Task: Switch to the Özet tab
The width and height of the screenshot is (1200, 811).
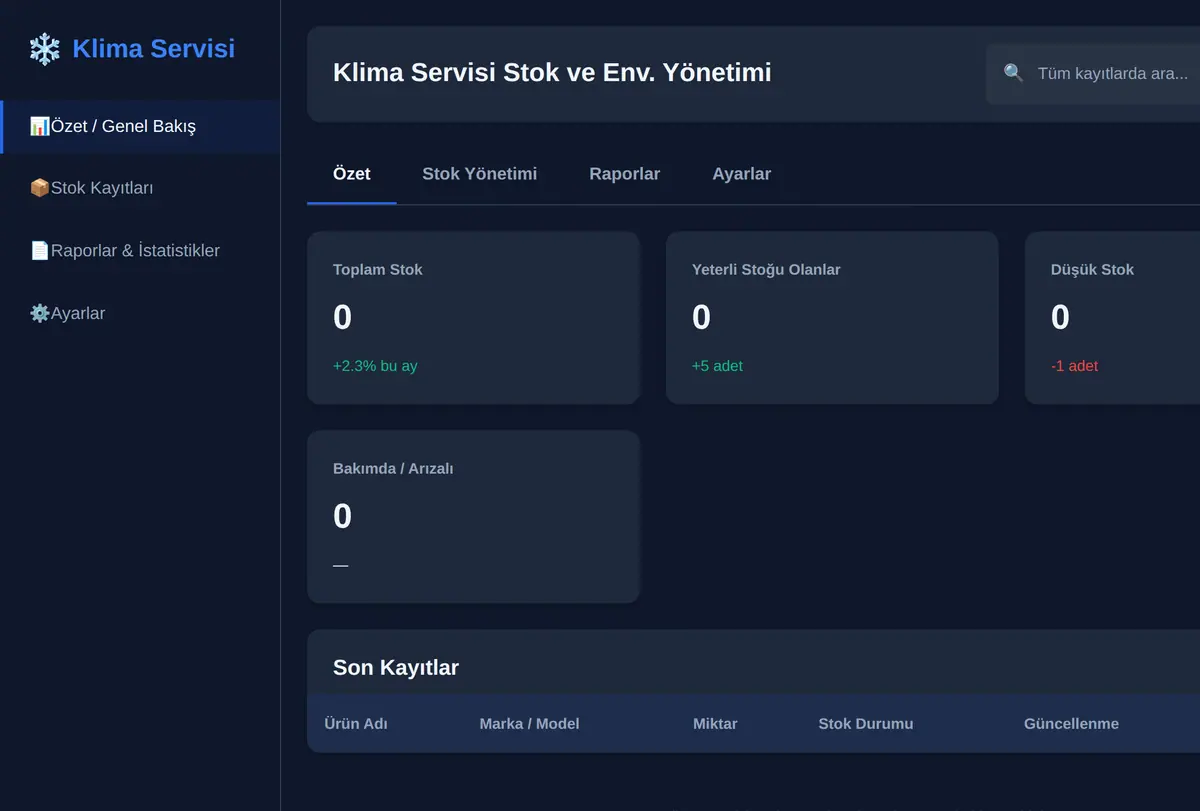Action: 352,174
